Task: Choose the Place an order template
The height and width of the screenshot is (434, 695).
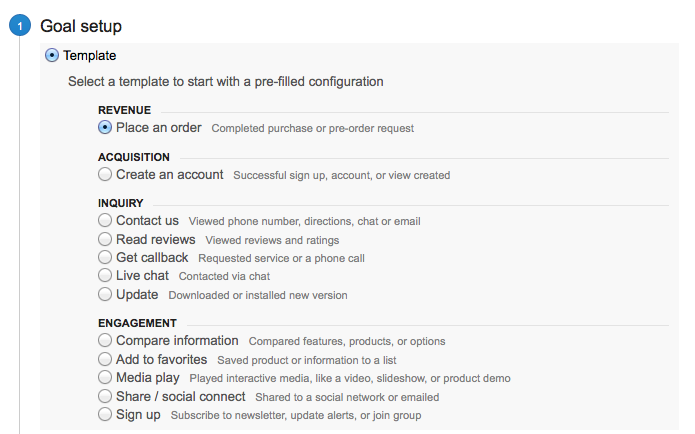Action: (105, 128)
